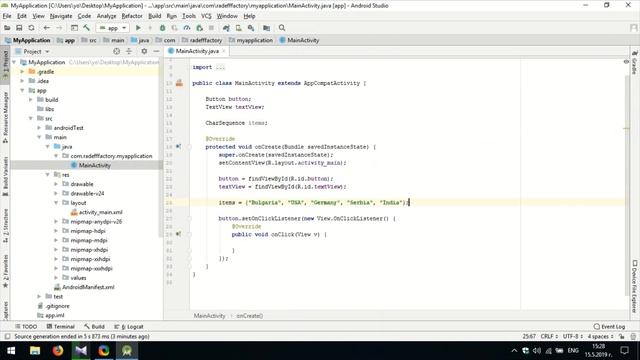Image resolution: width=640 pixels, height=360 pixels.
Task: Open the Build tool window
Action: pos(94,327)
